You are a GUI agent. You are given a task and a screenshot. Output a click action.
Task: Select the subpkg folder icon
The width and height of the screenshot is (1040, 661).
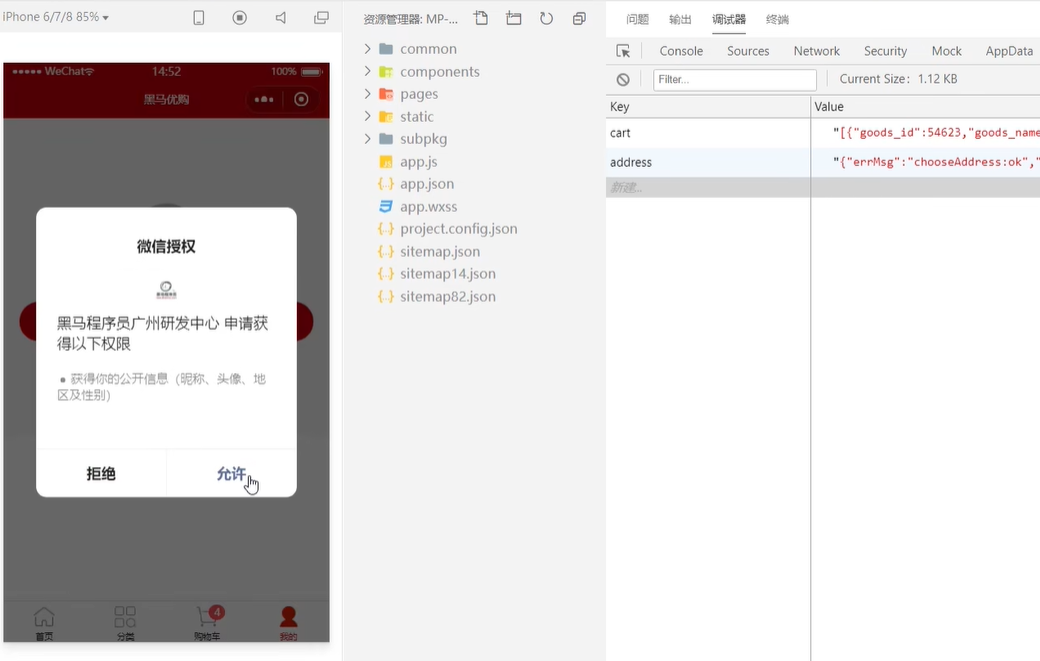(386, 139)
